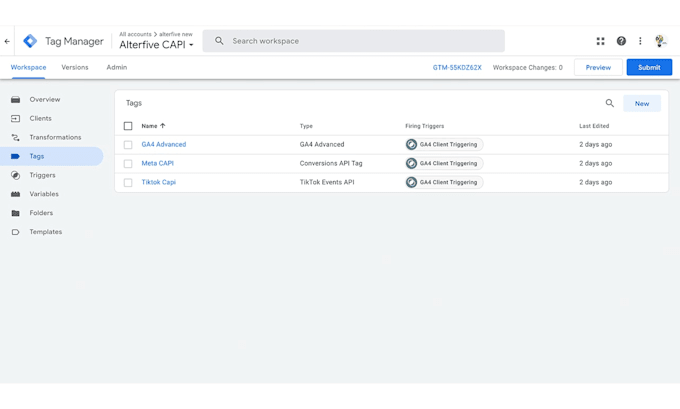680x409 pixels.
Task: Click 2 days ago in GA4 Advanced row
Action: (x=595, y=144)
